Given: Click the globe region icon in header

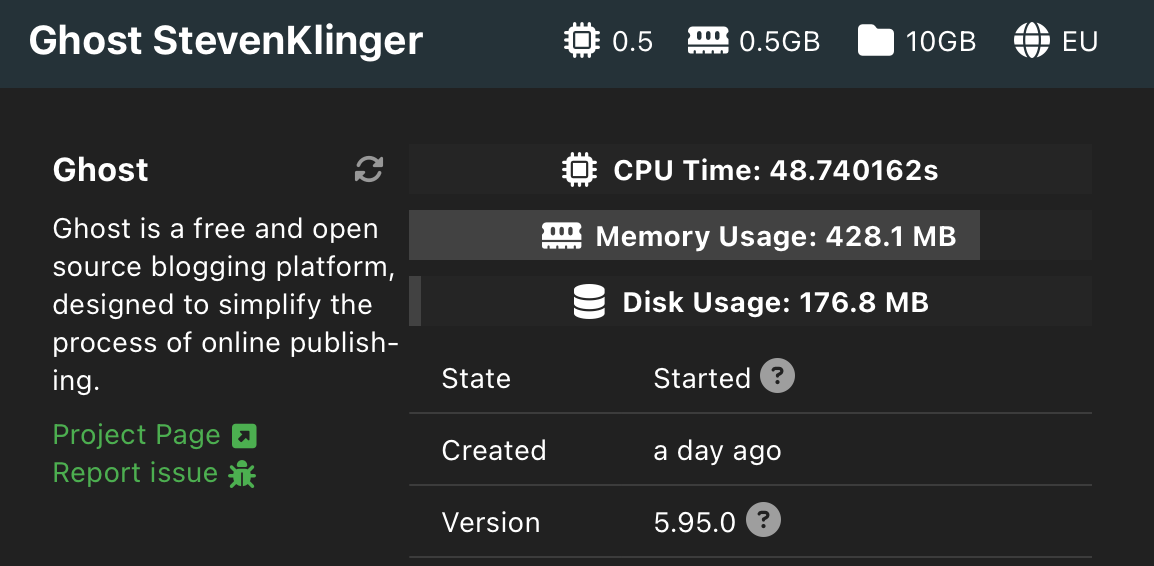Looking at the screenshot, I should click(1032, 41).
